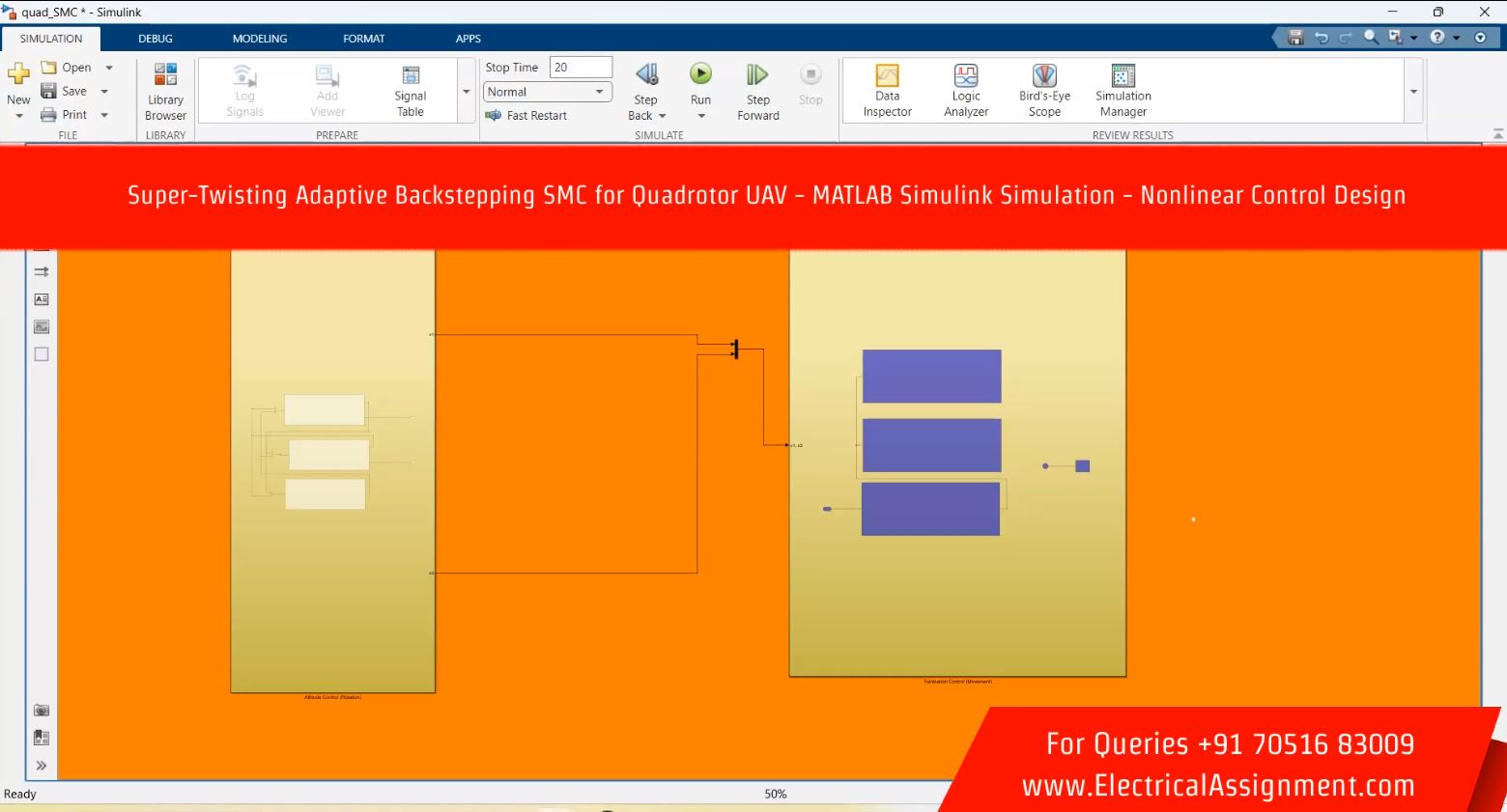Click the Stop Time input field
The image size is (1507, 812).
(581, 68)
